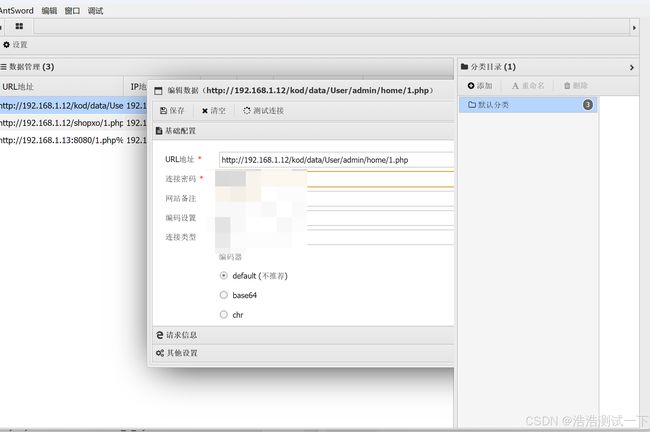Image resolution: width=650 pixels, height=432 pixels.
Task: Click the 分类目录 folder icon
Action: point(464,66)
